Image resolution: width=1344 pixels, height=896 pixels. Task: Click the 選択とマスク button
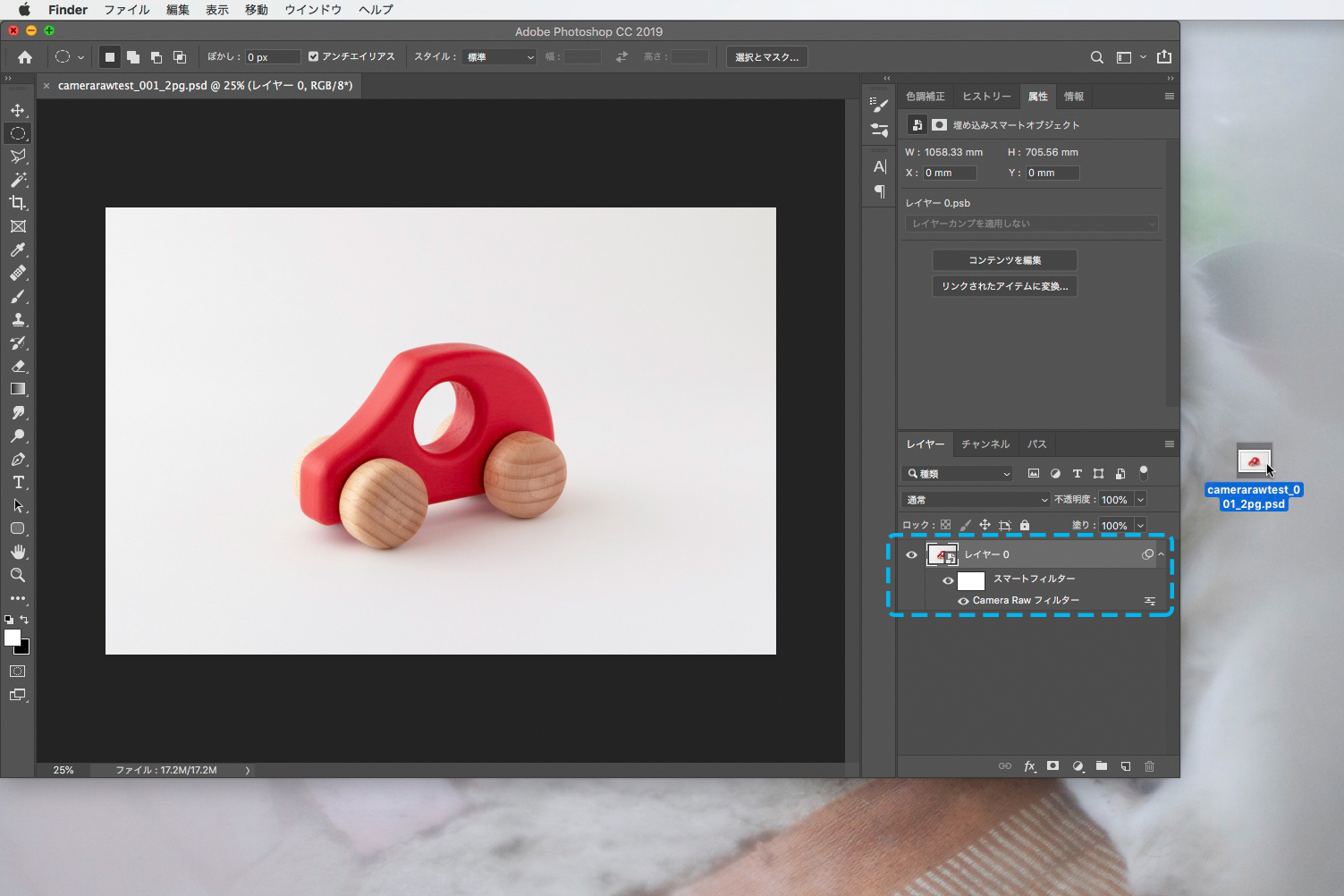(x=766, y=57)
